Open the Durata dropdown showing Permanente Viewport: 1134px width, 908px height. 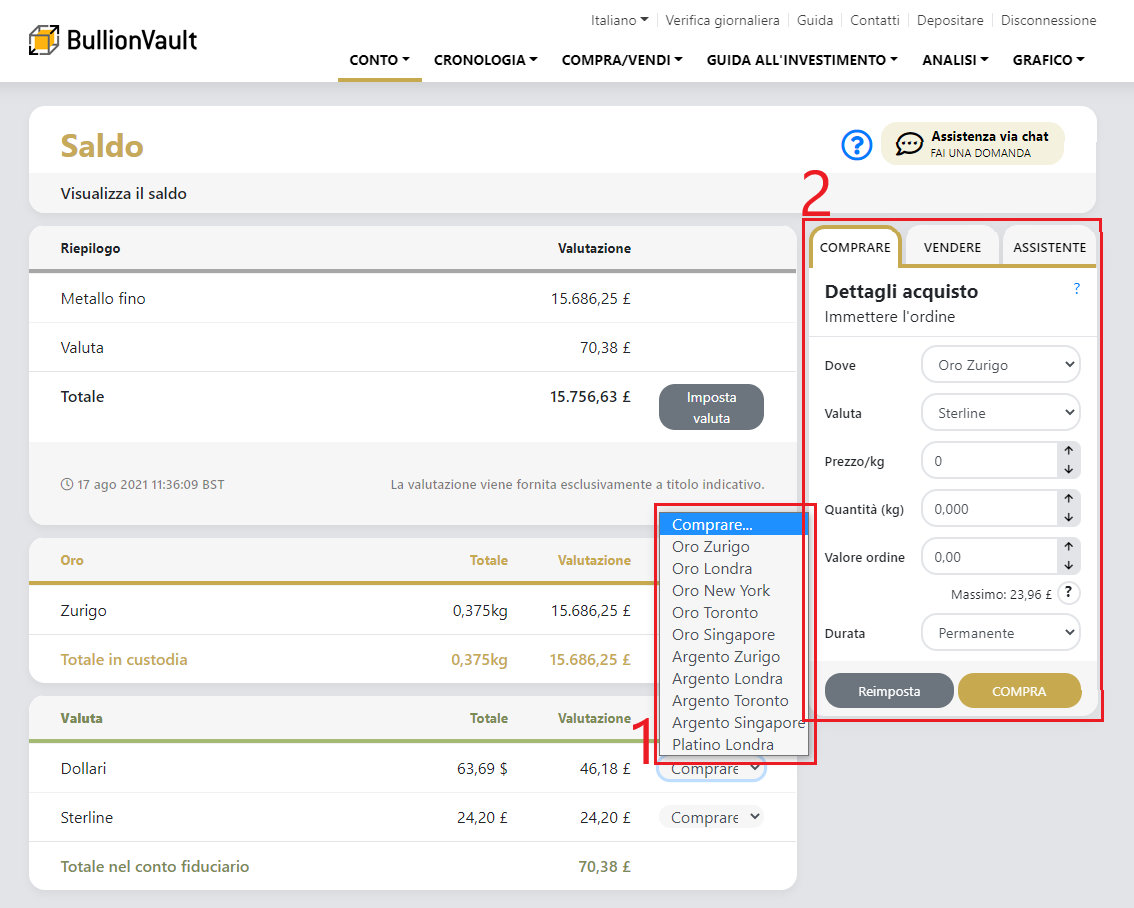[1000, 633]
